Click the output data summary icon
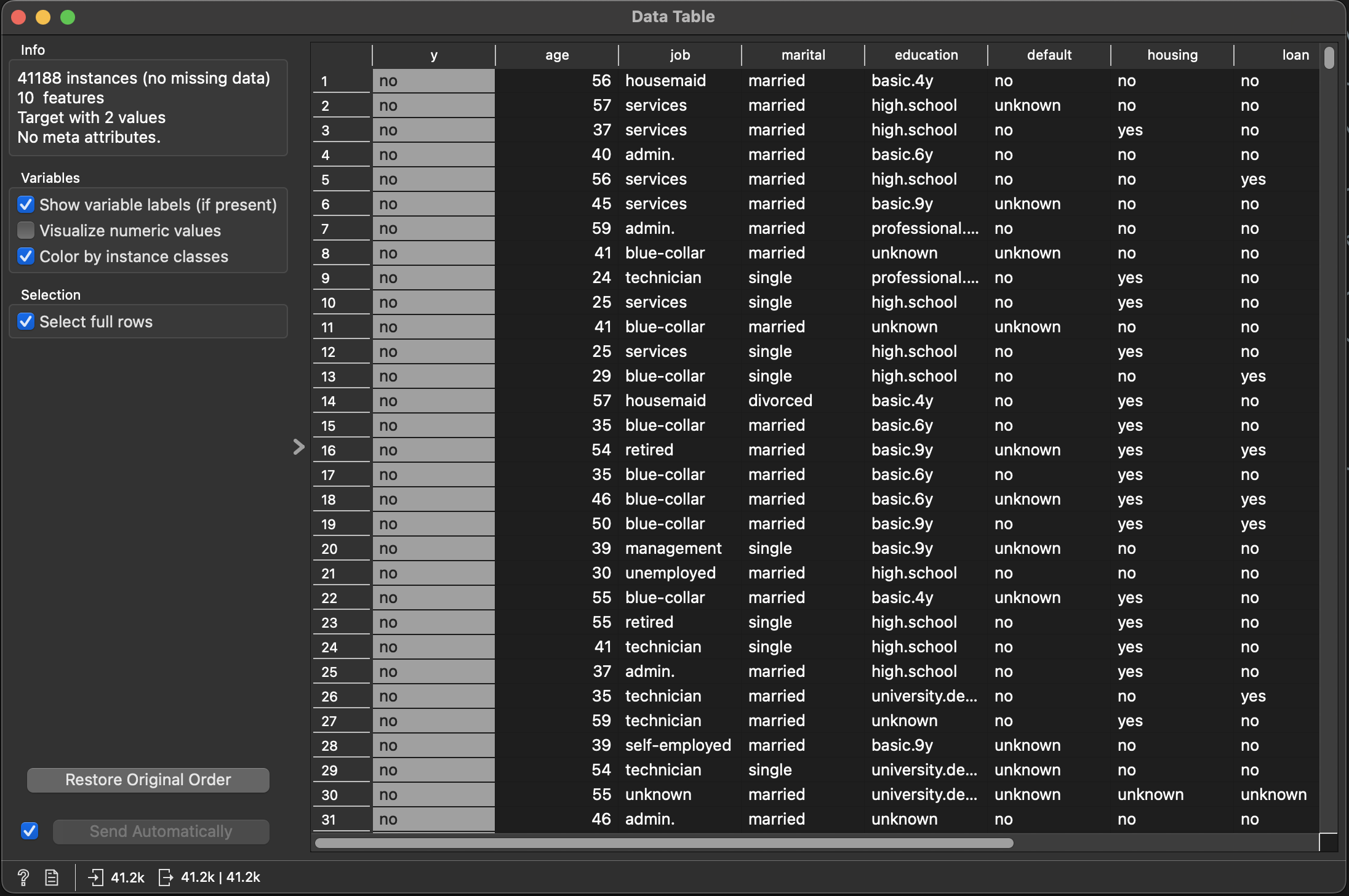 166,877
